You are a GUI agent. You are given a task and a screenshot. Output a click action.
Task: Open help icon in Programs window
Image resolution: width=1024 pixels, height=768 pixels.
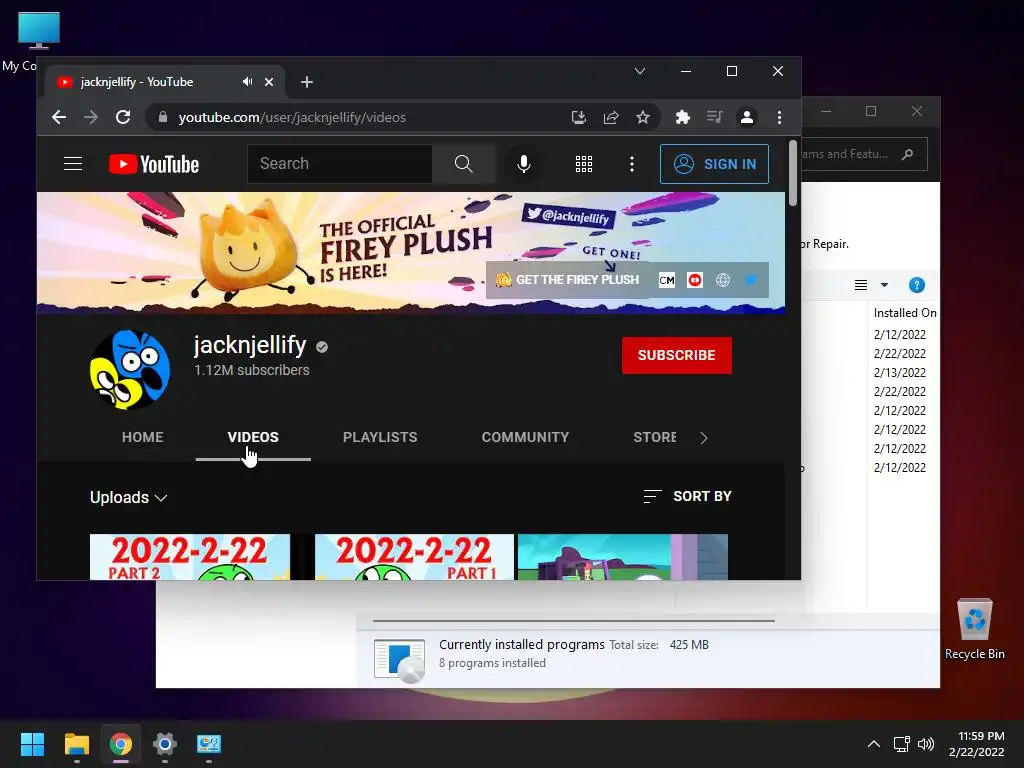(917, 285)
